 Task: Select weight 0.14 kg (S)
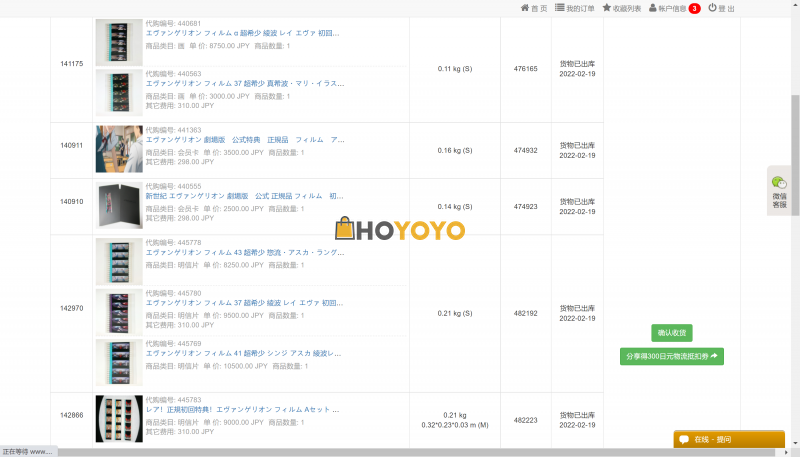[x=455, y=207]
